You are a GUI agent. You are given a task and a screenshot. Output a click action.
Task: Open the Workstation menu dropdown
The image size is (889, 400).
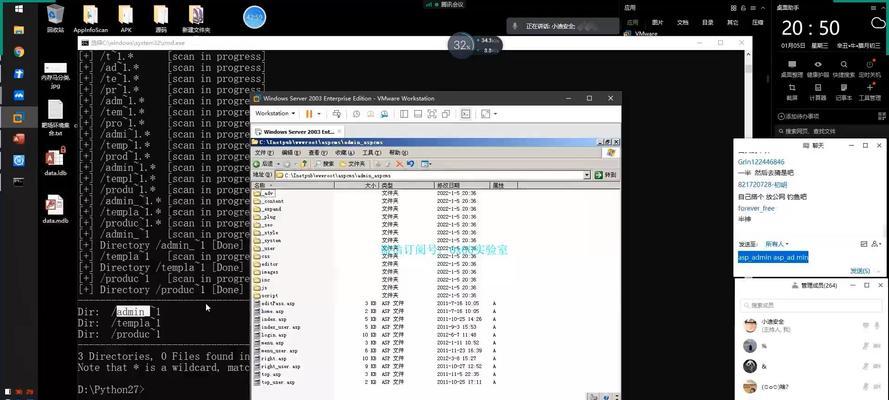point(275,113)
